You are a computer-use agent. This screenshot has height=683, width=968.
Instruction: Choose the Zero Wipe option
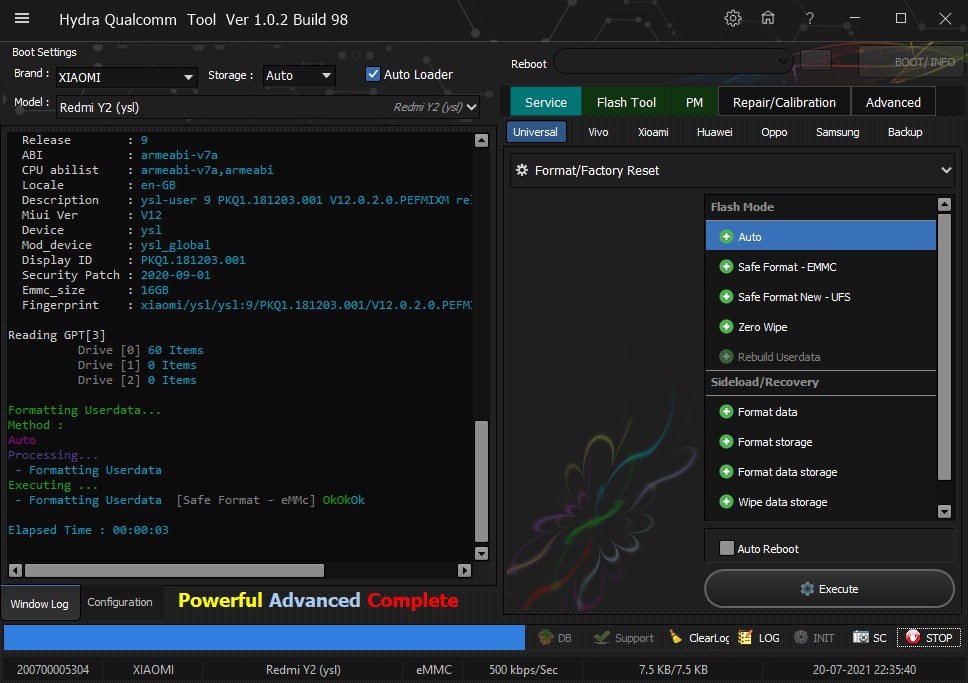pos(820,327)
